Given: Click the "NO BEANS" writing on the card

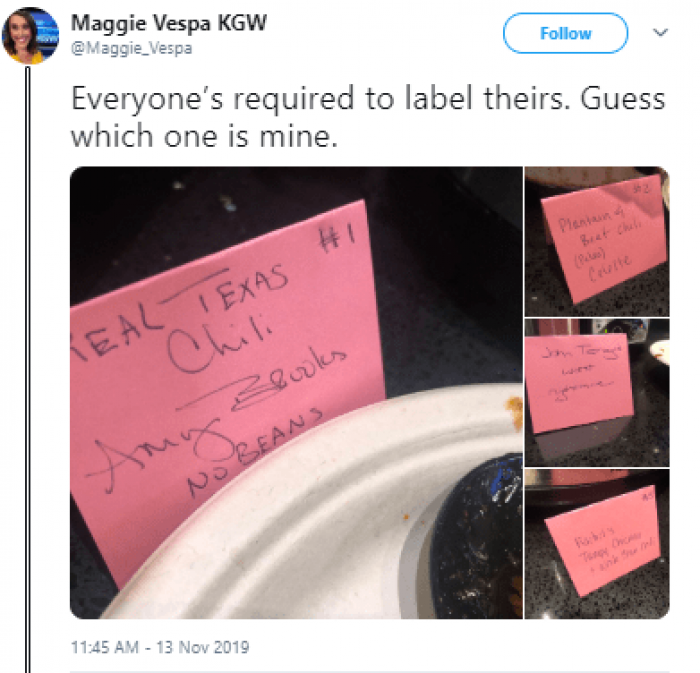Looking at the screenshot, I should pyautogui.click(x=254, y=451).
